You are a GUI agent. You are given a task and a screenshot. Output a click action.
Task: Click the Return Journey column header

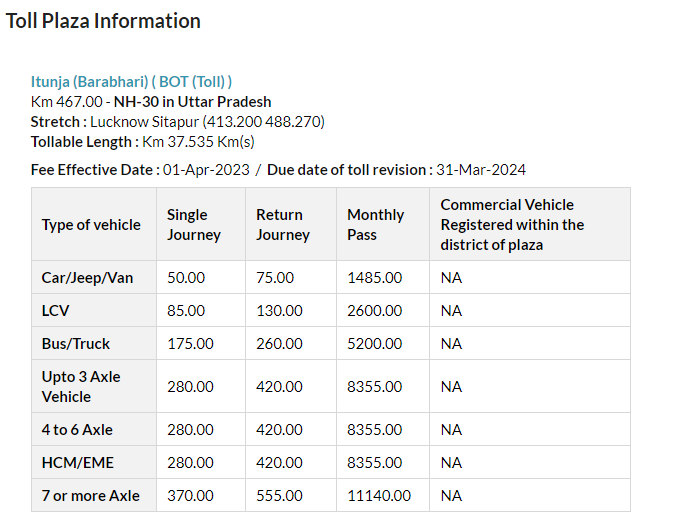pos(282,225)
